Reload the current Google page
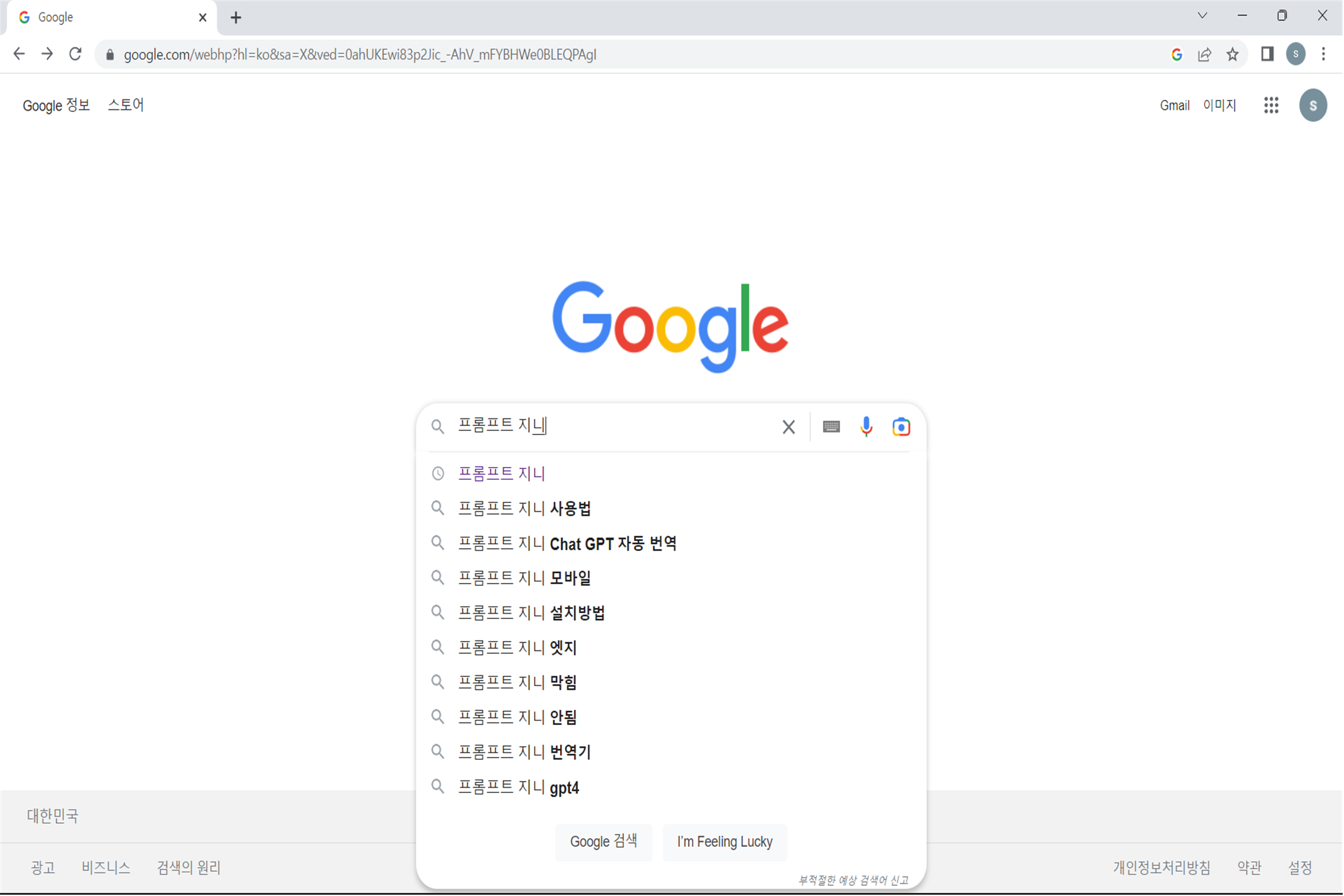Viewport: 1344px width, 896px height. (75, 54)
